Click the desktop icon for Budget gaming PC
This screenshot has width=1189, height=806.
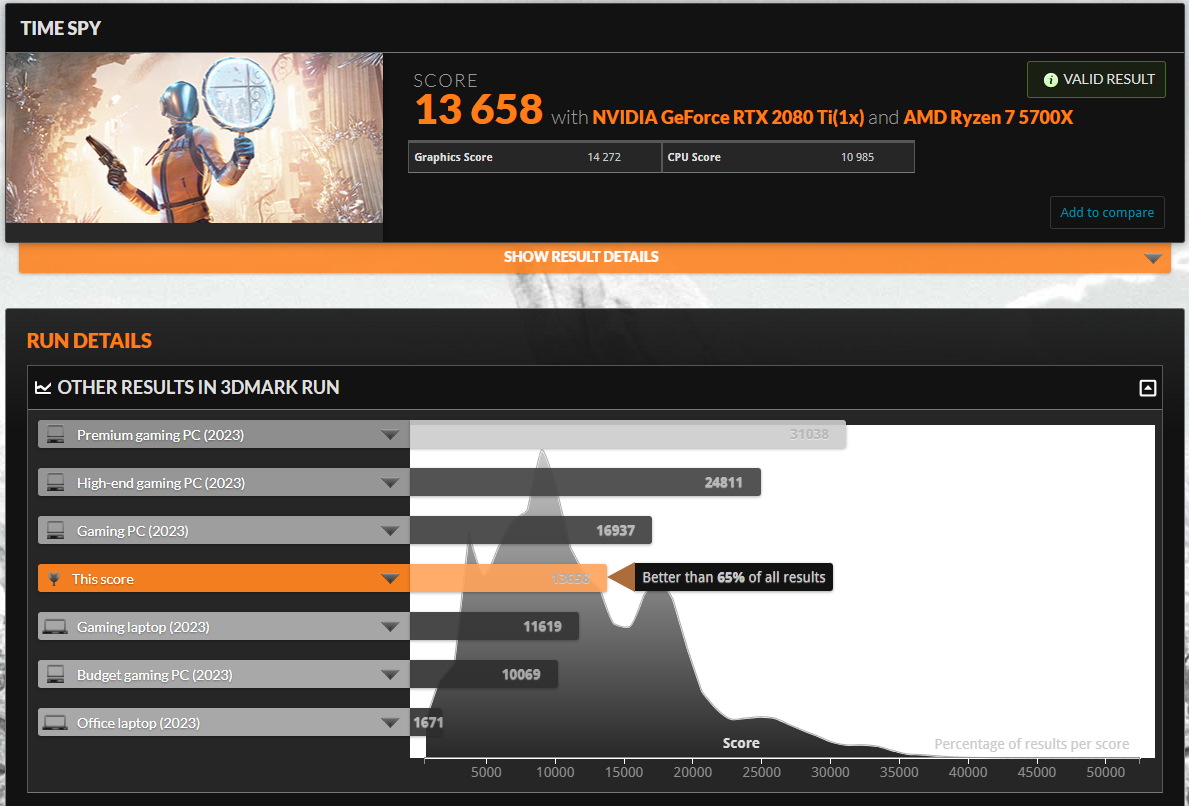(55, 674)
